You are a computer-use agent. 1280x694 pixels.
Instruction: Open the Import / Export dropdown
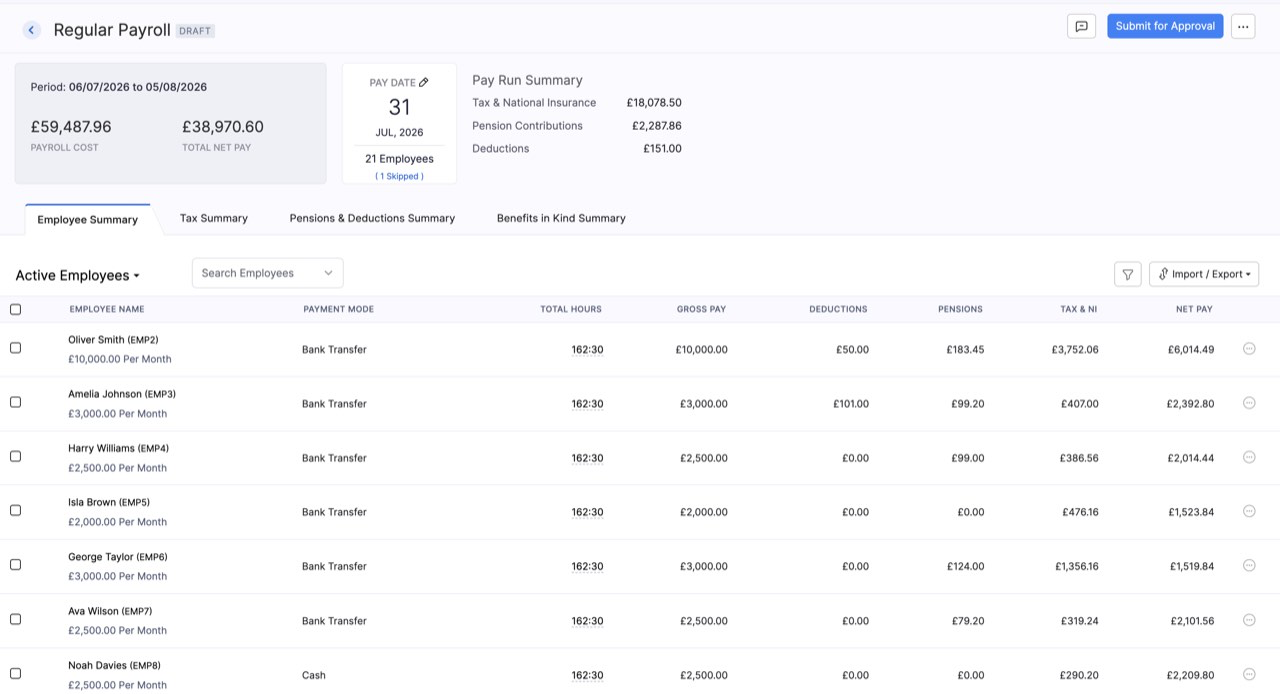click(1204, 274)
